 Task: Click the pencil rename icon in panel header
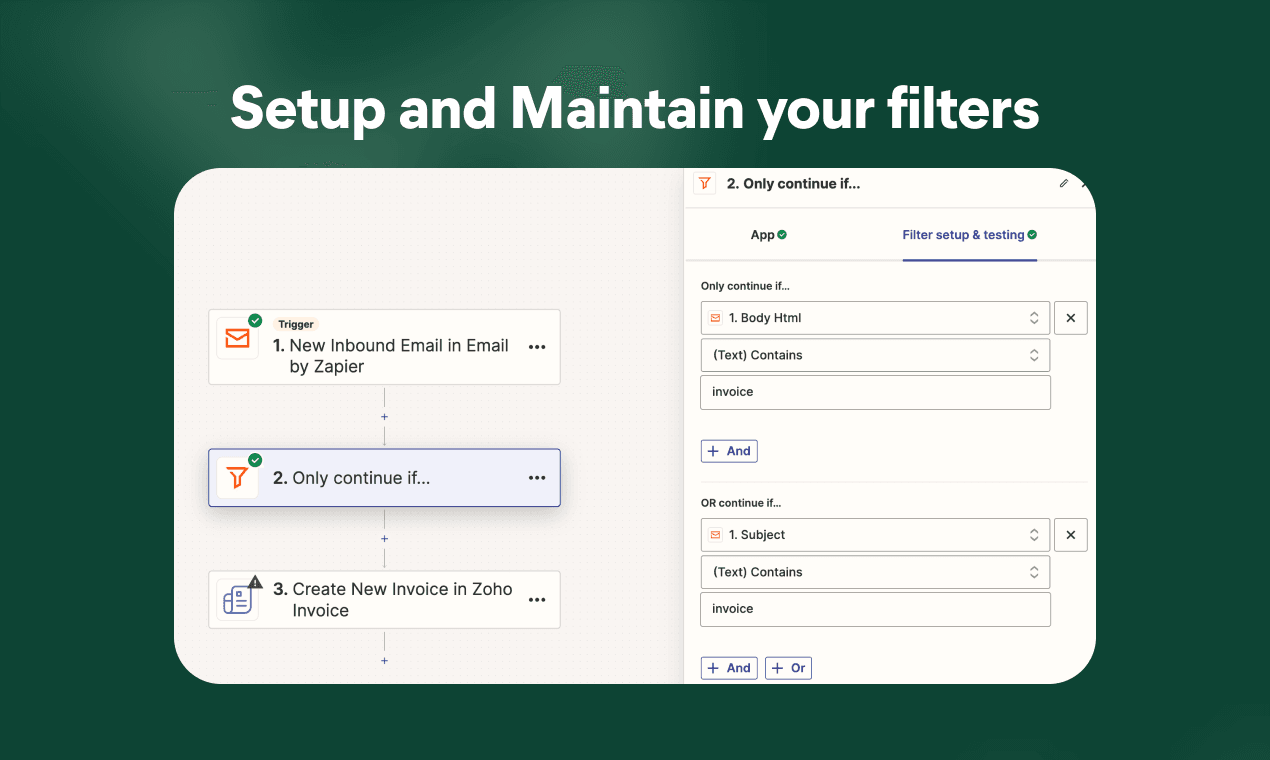click(x=1063, y=183)
